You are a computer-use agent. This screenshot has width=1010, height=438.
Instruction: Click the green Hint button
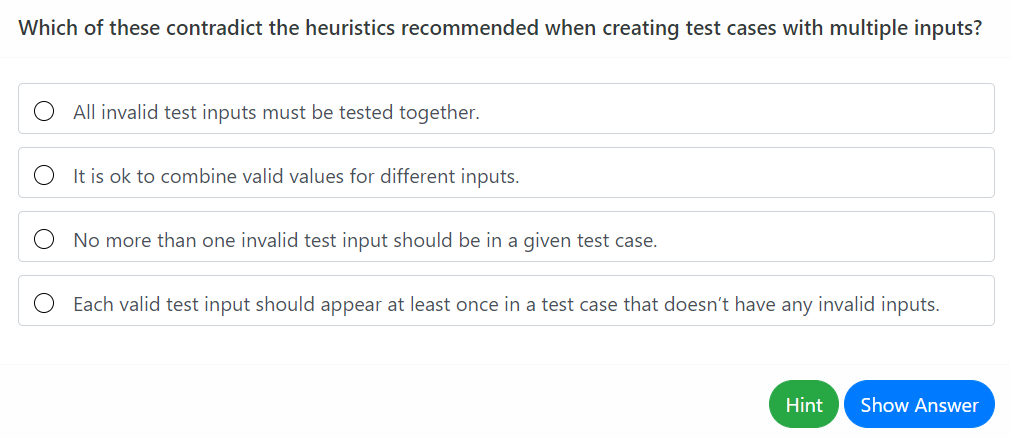804,405
